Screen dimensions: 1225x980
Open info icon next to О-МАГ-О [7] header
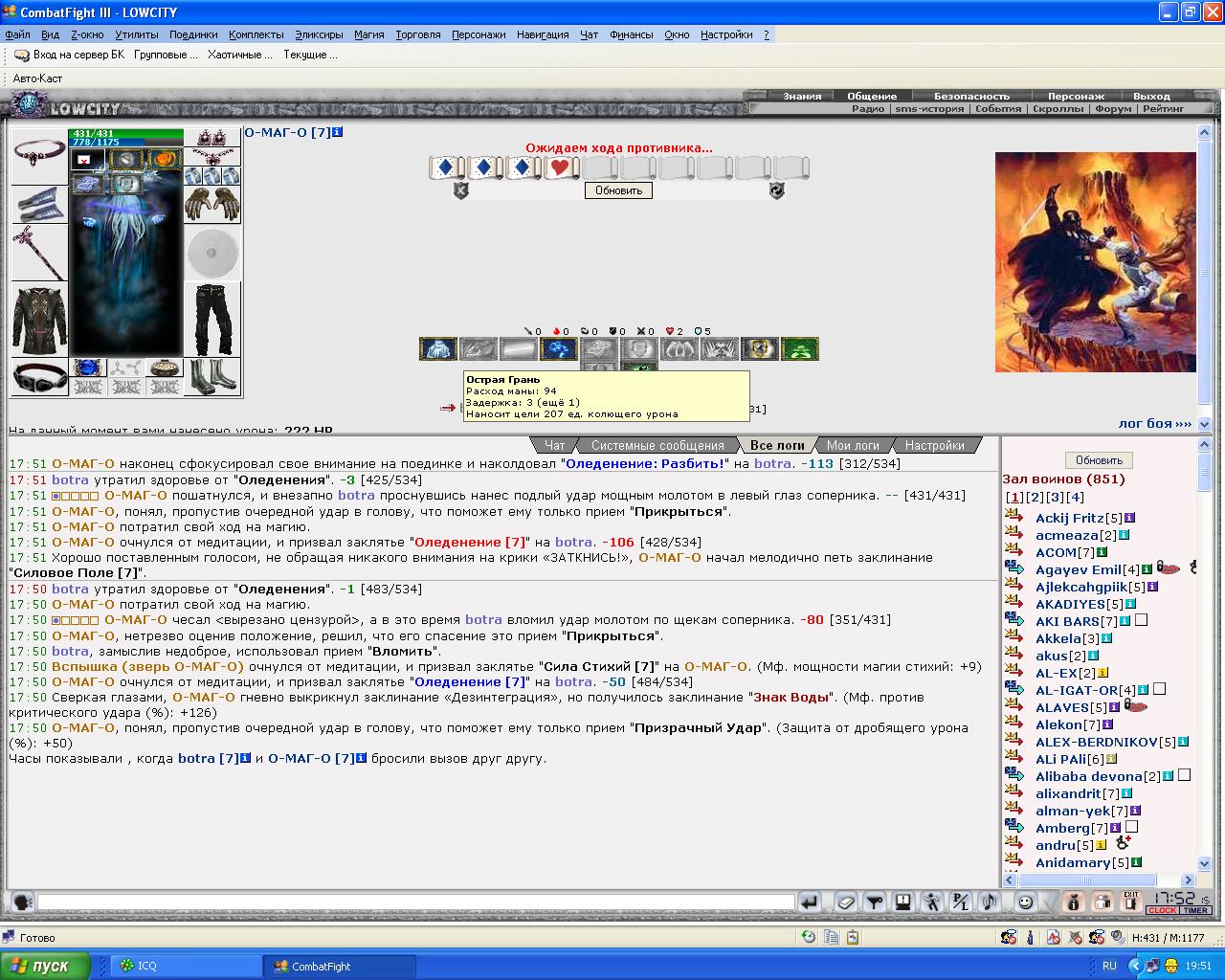point(338,132)
